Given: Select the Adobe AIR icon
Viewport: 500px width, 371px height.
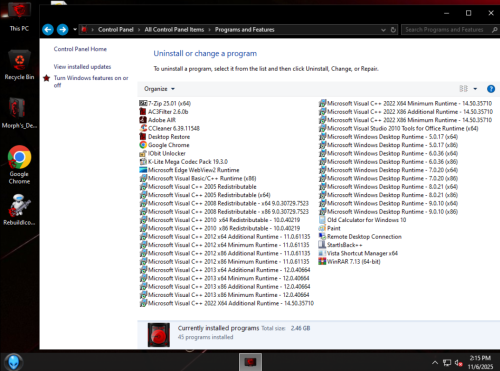Looking at the screenshot, I should tap(143, 120).
